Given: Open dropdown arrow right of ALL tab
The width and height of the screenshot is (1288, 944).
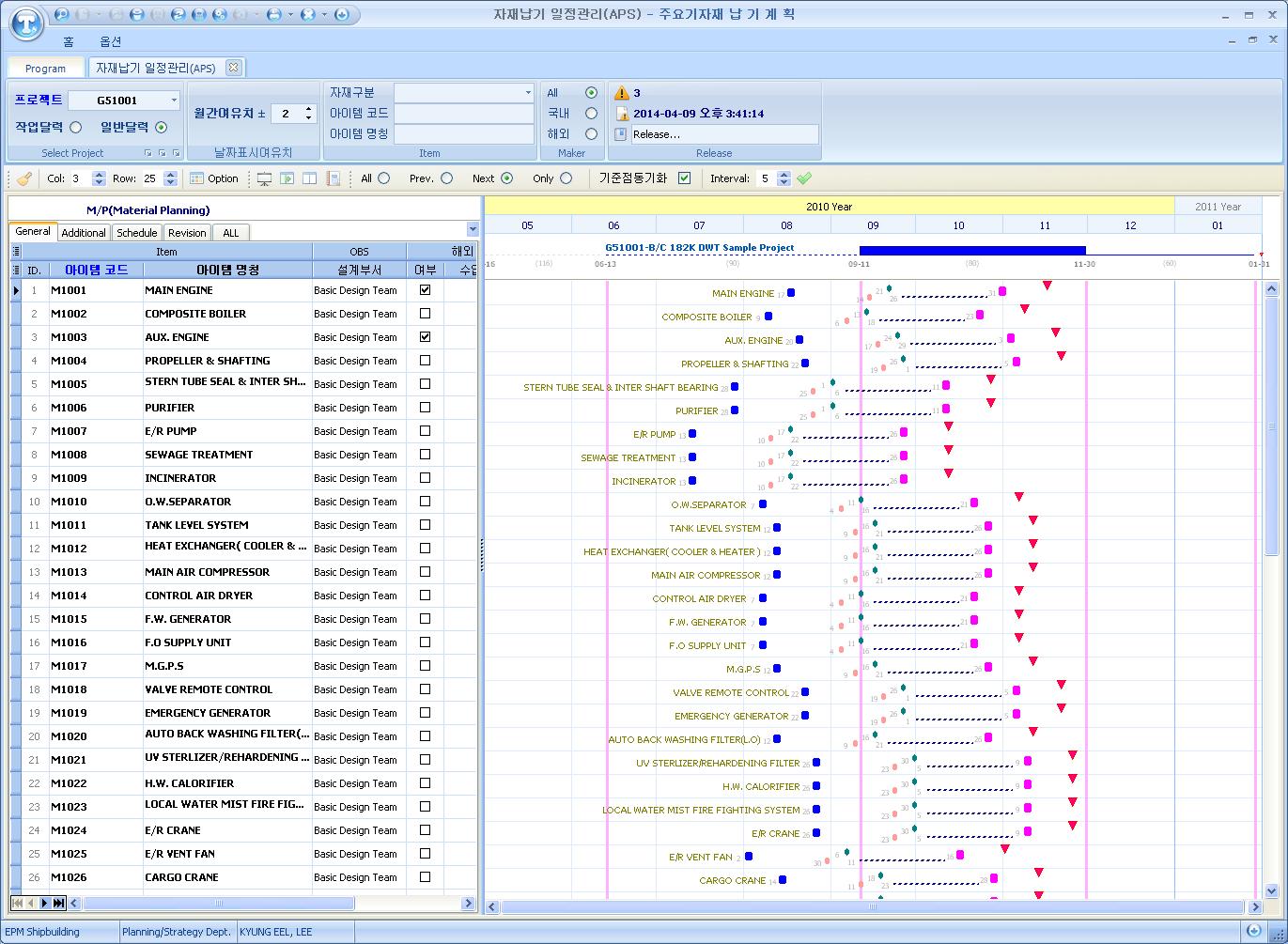Looking at the screenshot, I should (472, 230).
